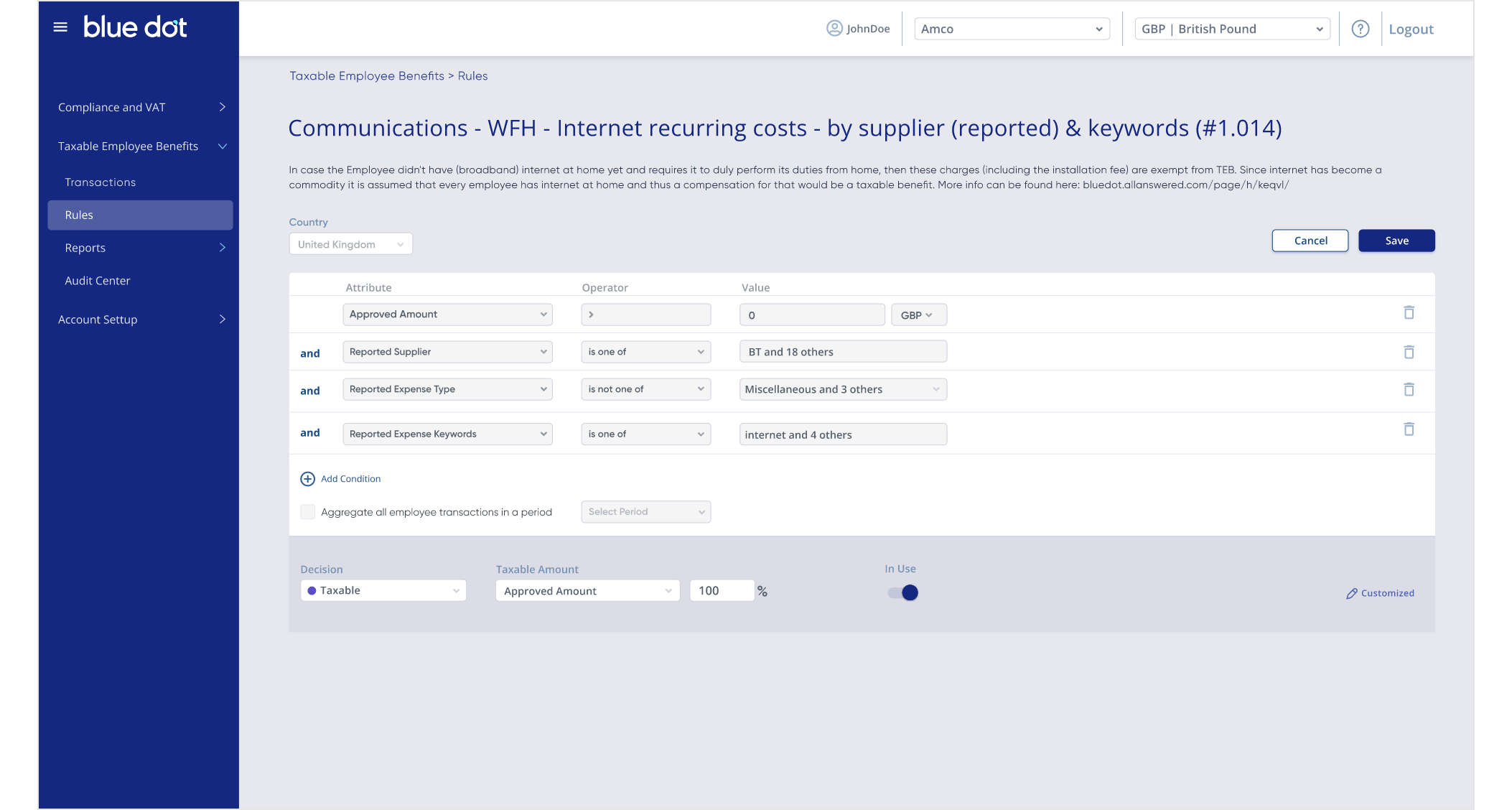Disable the In Use toggle
The width and height of the screenshot is (1512, 810).
coord(902,592)
